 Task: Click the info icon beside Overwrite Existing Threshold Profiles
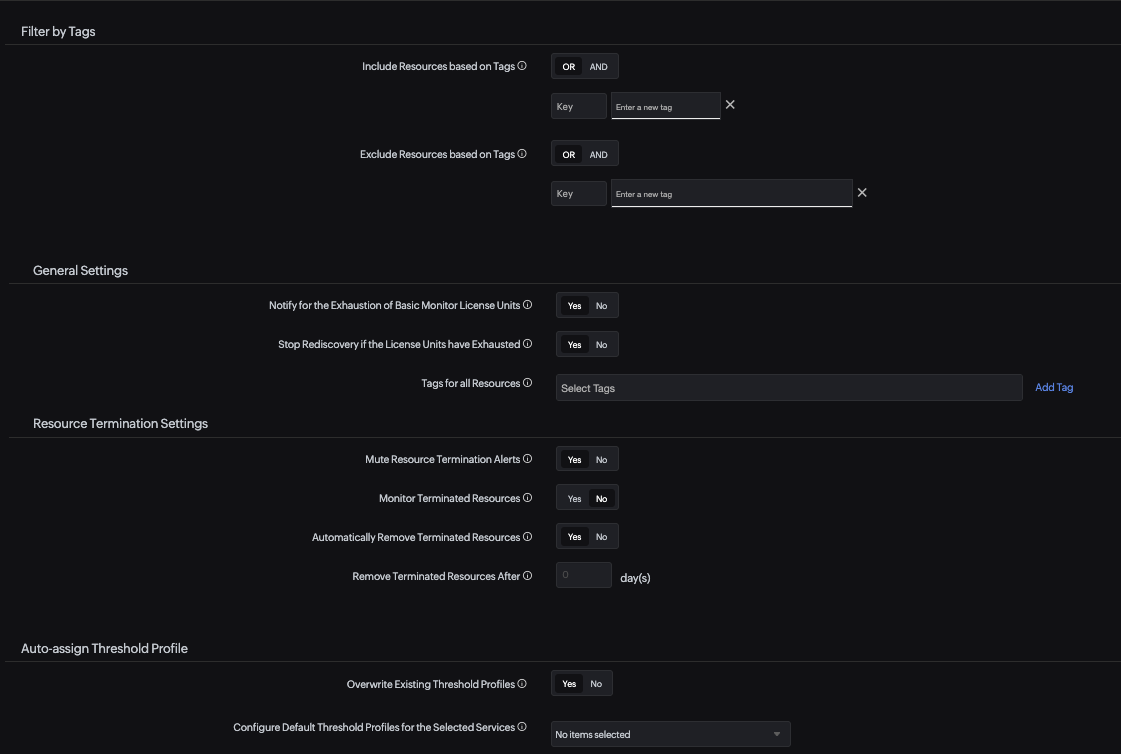coord(522,683)
